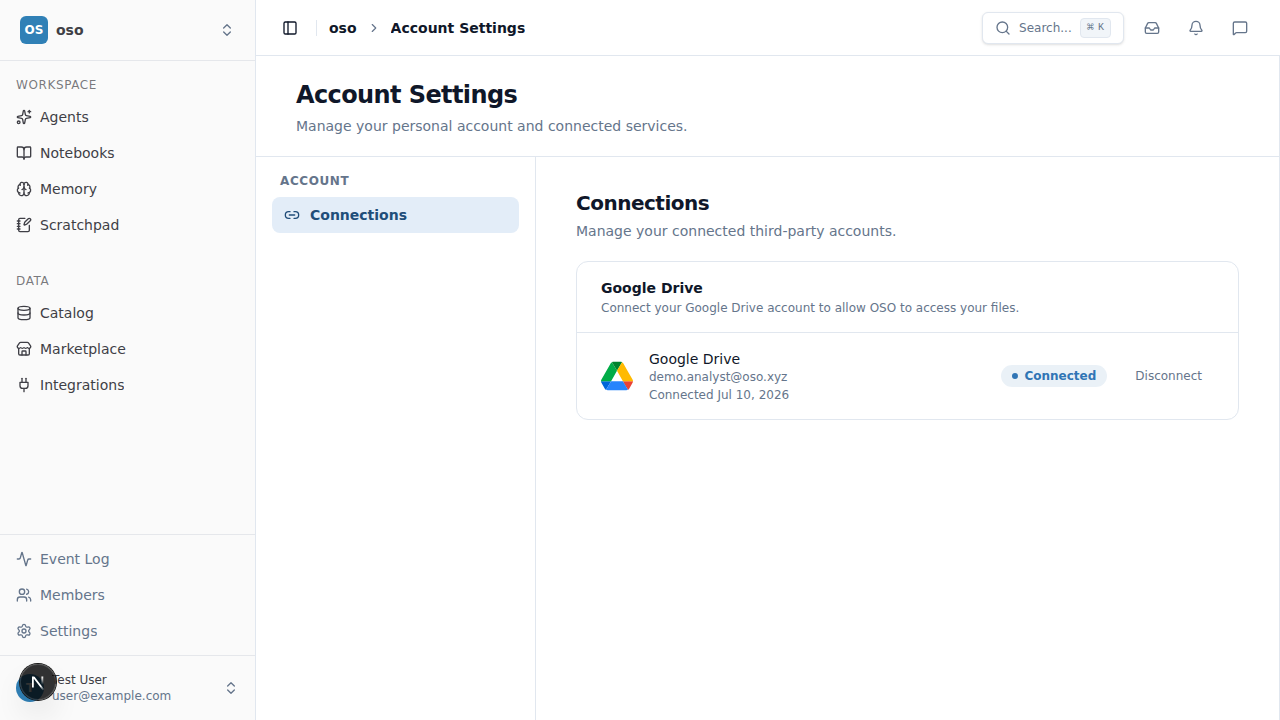Click the Event Log activity icon
The image size is (1280, 720).
click(x=24, y=559)
